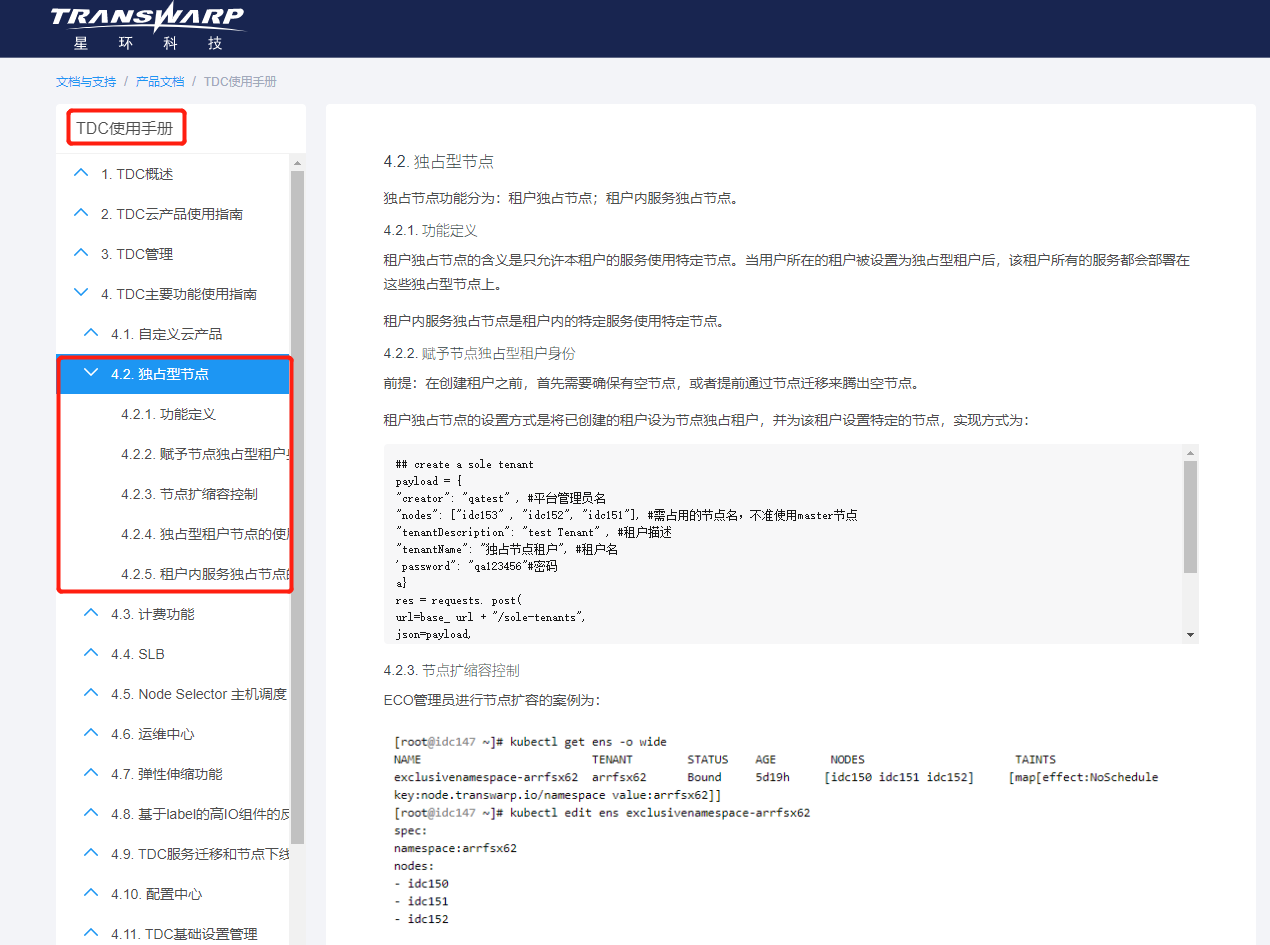Expand chevron beside 2. TDC云产品使用指南
The width and height of the screenshot is (1270, 945).
pos(81,213)
